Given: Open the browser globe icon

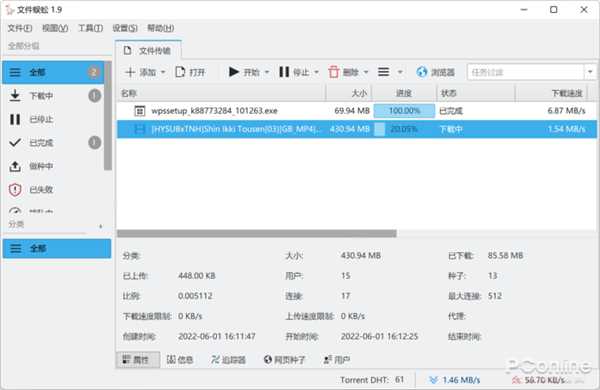Looking at the screenshot, I should click(422, 72).
